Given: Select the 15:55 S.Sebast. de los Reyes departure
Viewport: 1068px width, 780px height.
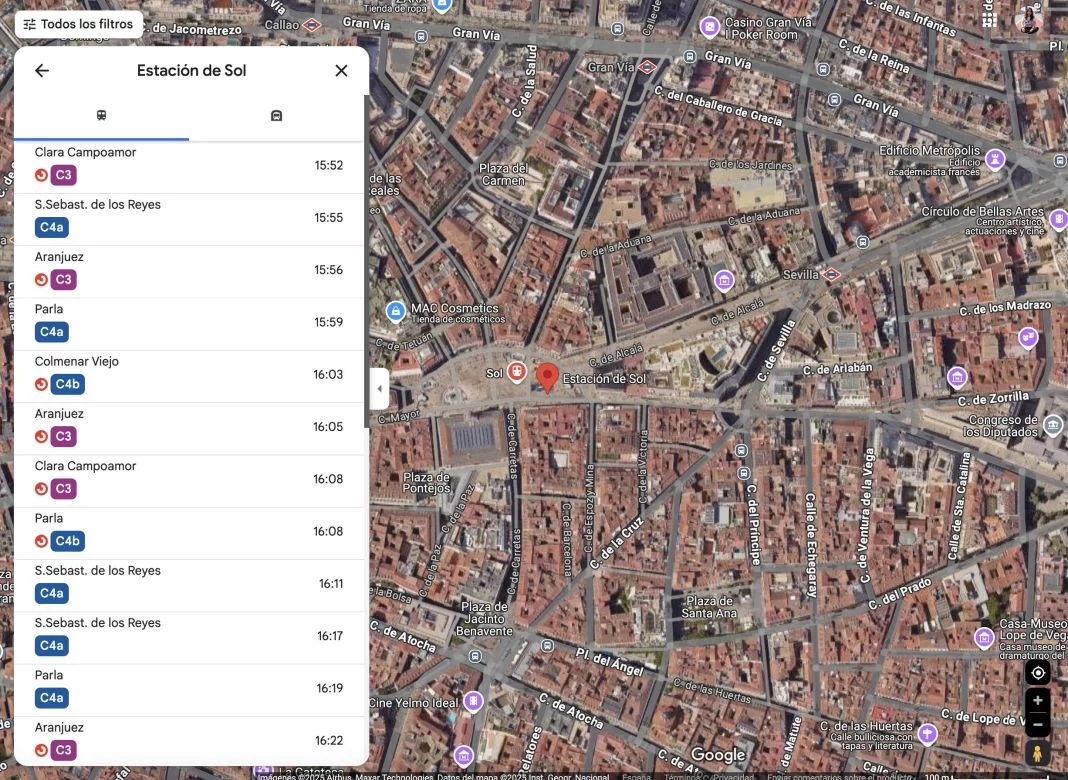Looking at the screenshot, I should pos(189,218).
